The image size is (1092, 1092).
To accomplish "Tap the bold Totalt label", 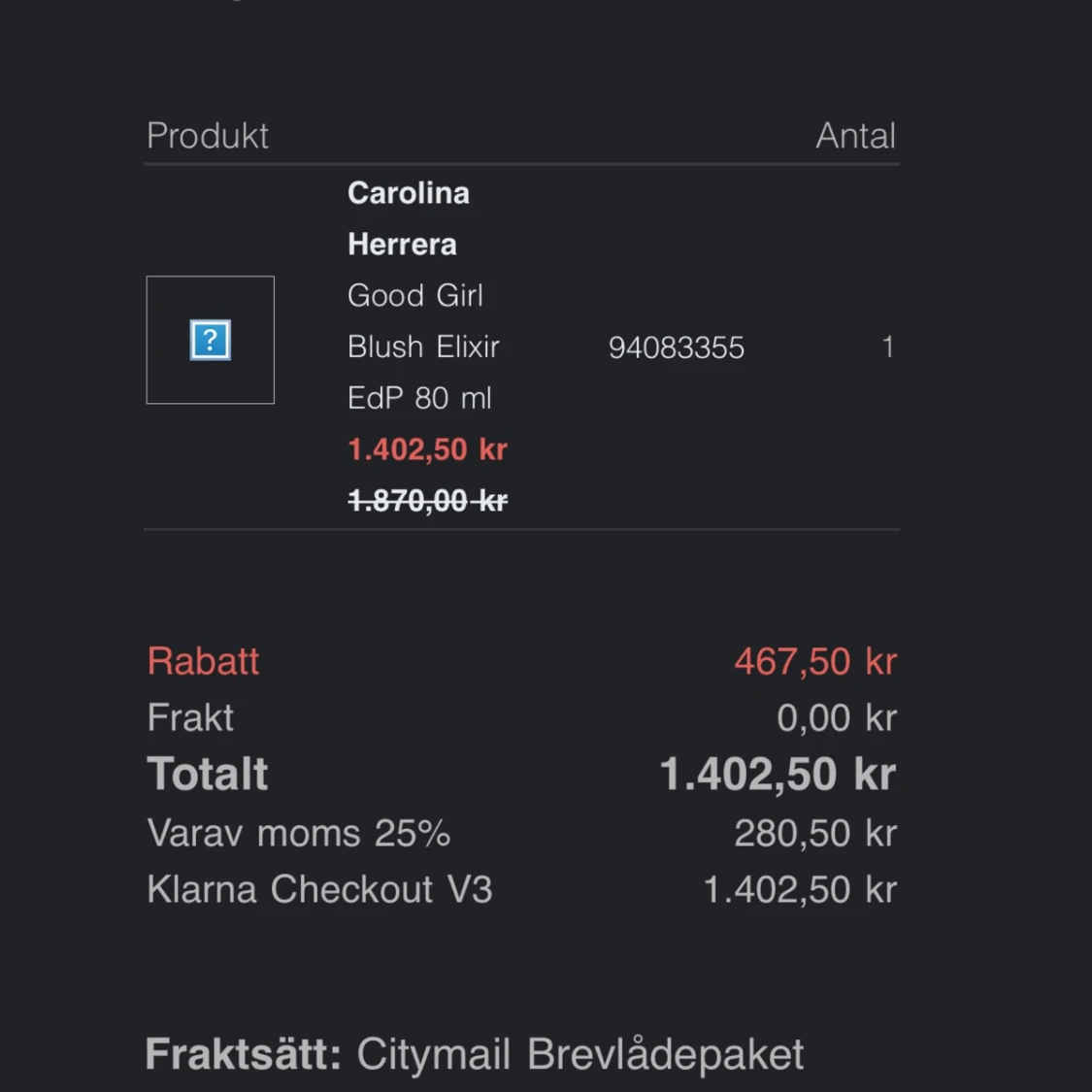I will coord(208,774).
